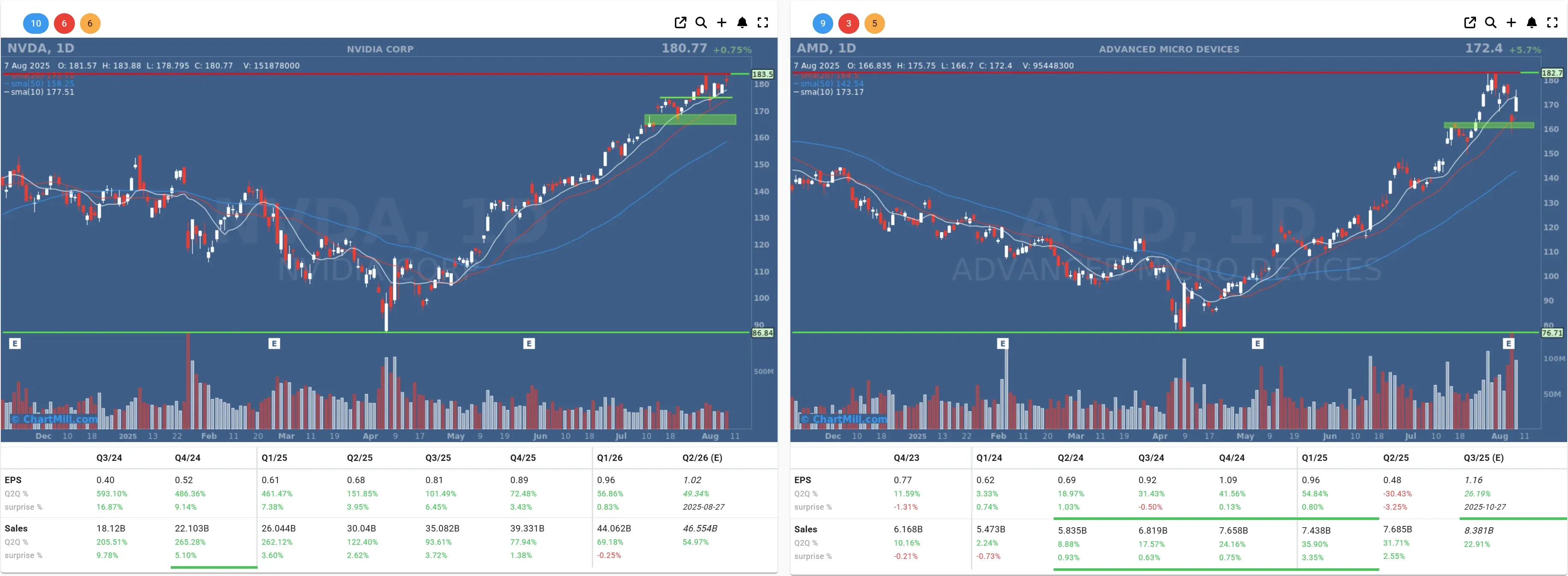
Task: Click AMD earnings E marker near May
Action: [1258, 343]
